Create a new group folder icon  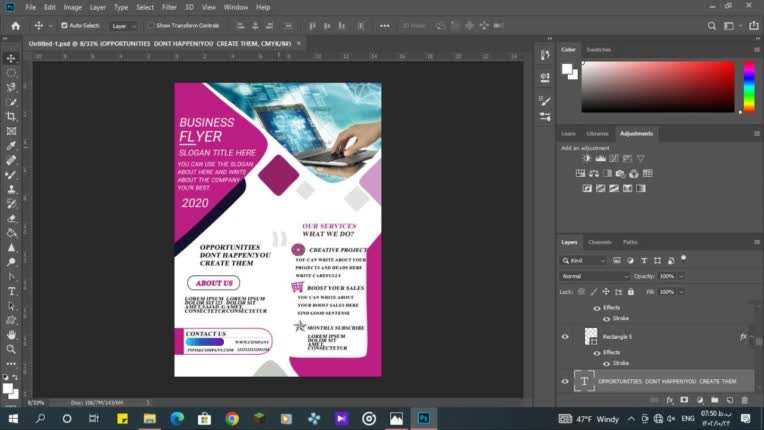(x=714, y=400)
